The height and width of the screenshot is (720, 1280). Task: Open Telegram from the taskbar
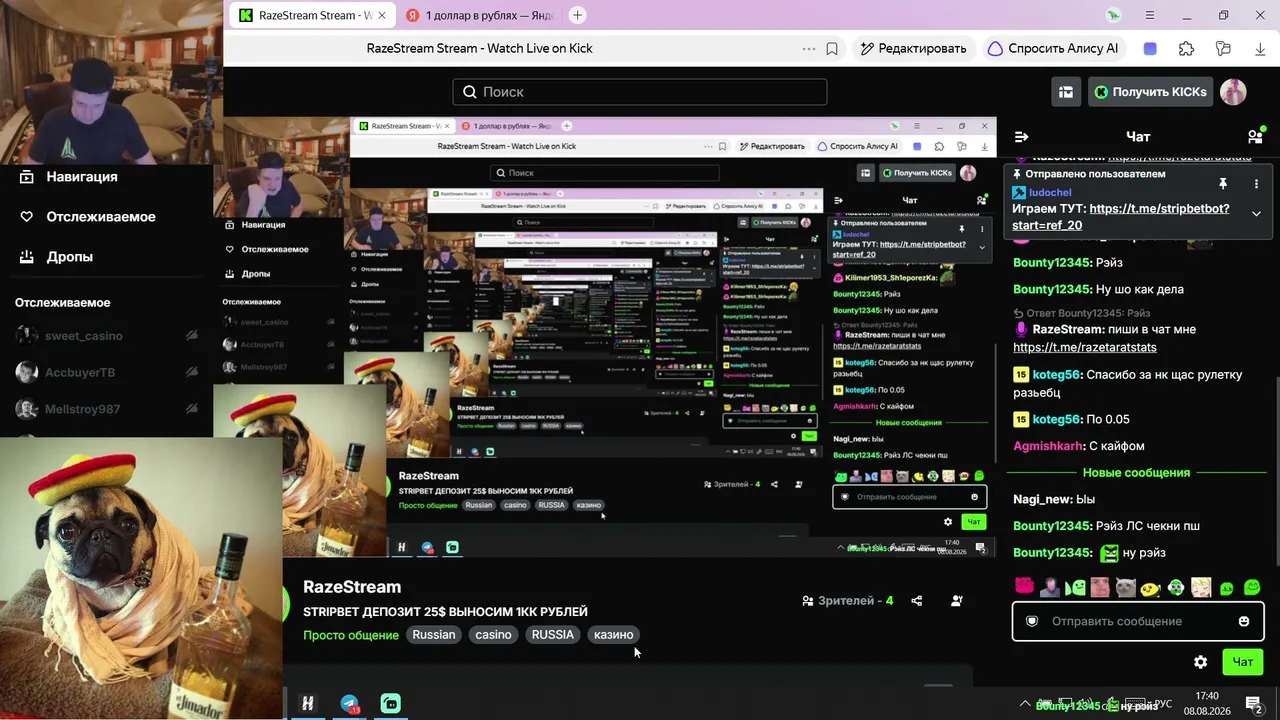coord(349,704)
